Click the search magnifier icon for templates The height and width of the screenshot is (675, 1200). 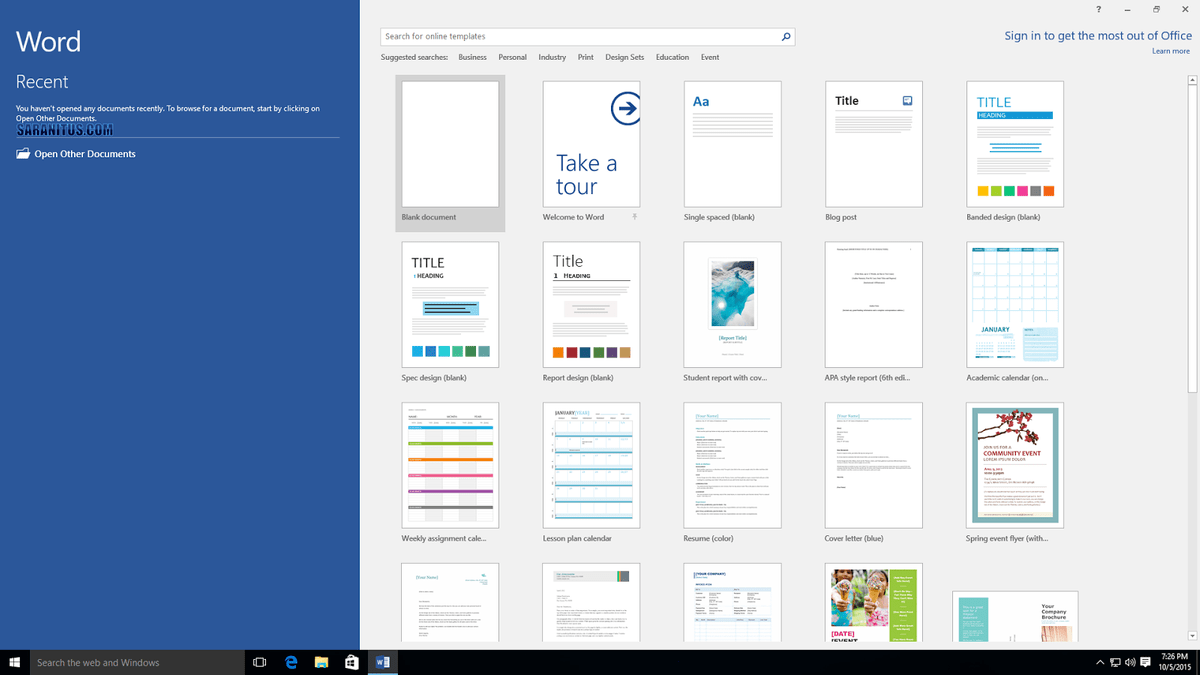tap(786, 37)
